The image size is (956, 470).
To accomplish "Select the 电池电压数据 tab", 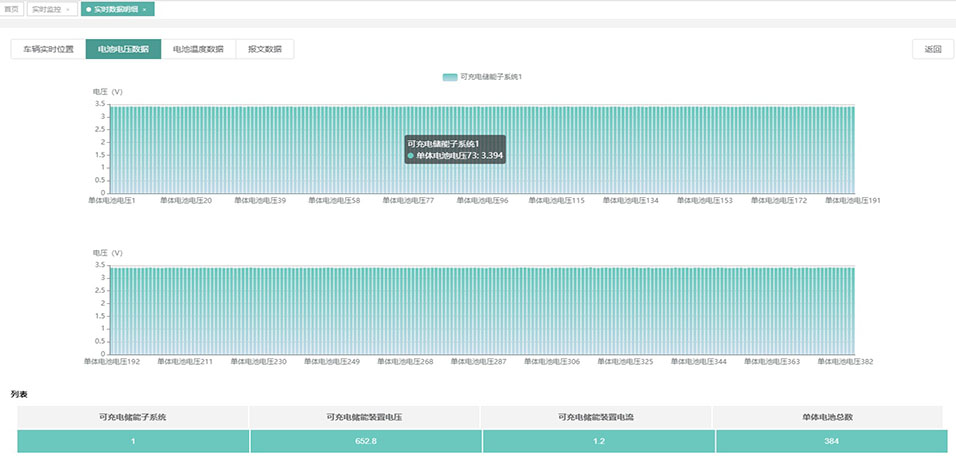I will tap(123, 49).
